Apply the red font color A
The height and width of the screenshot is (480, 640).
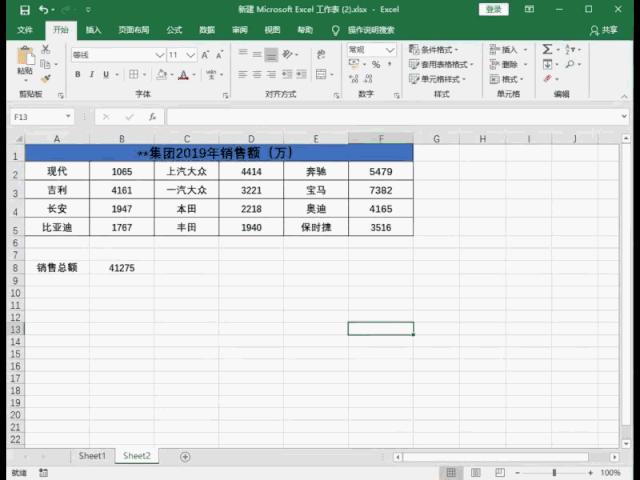click(x=184, y=75)
